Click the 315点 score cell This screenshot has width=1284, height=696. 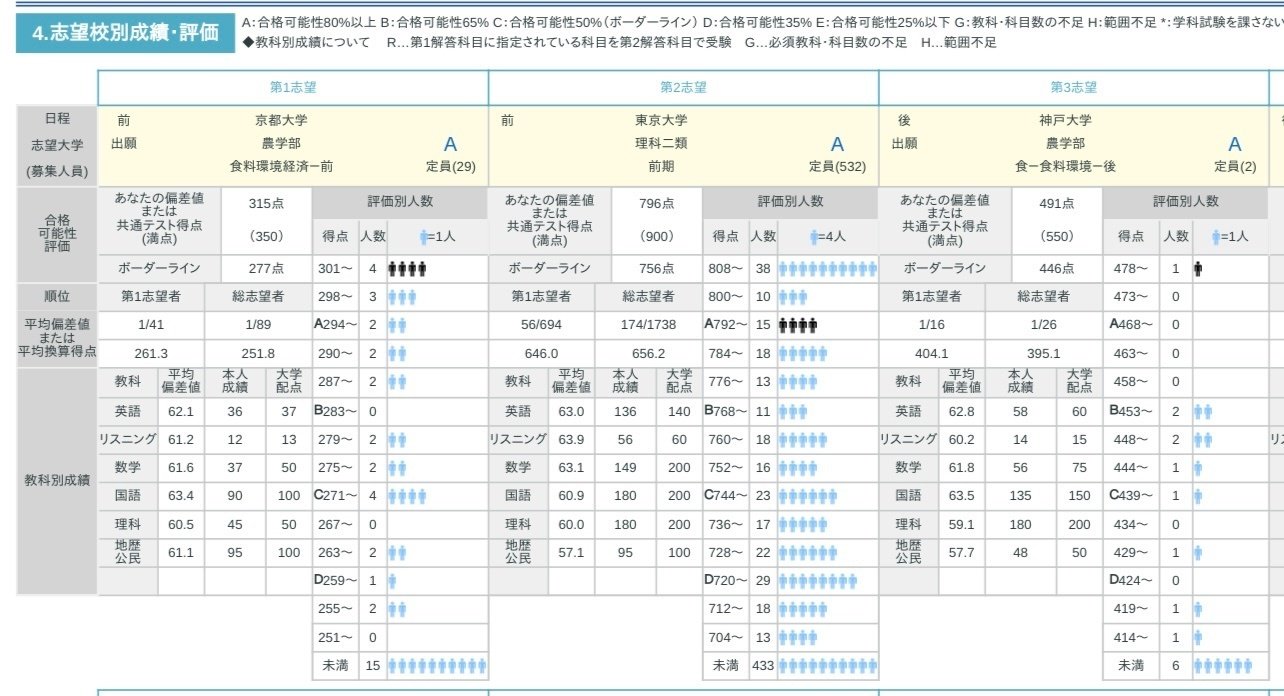click(x=266, y=203)
